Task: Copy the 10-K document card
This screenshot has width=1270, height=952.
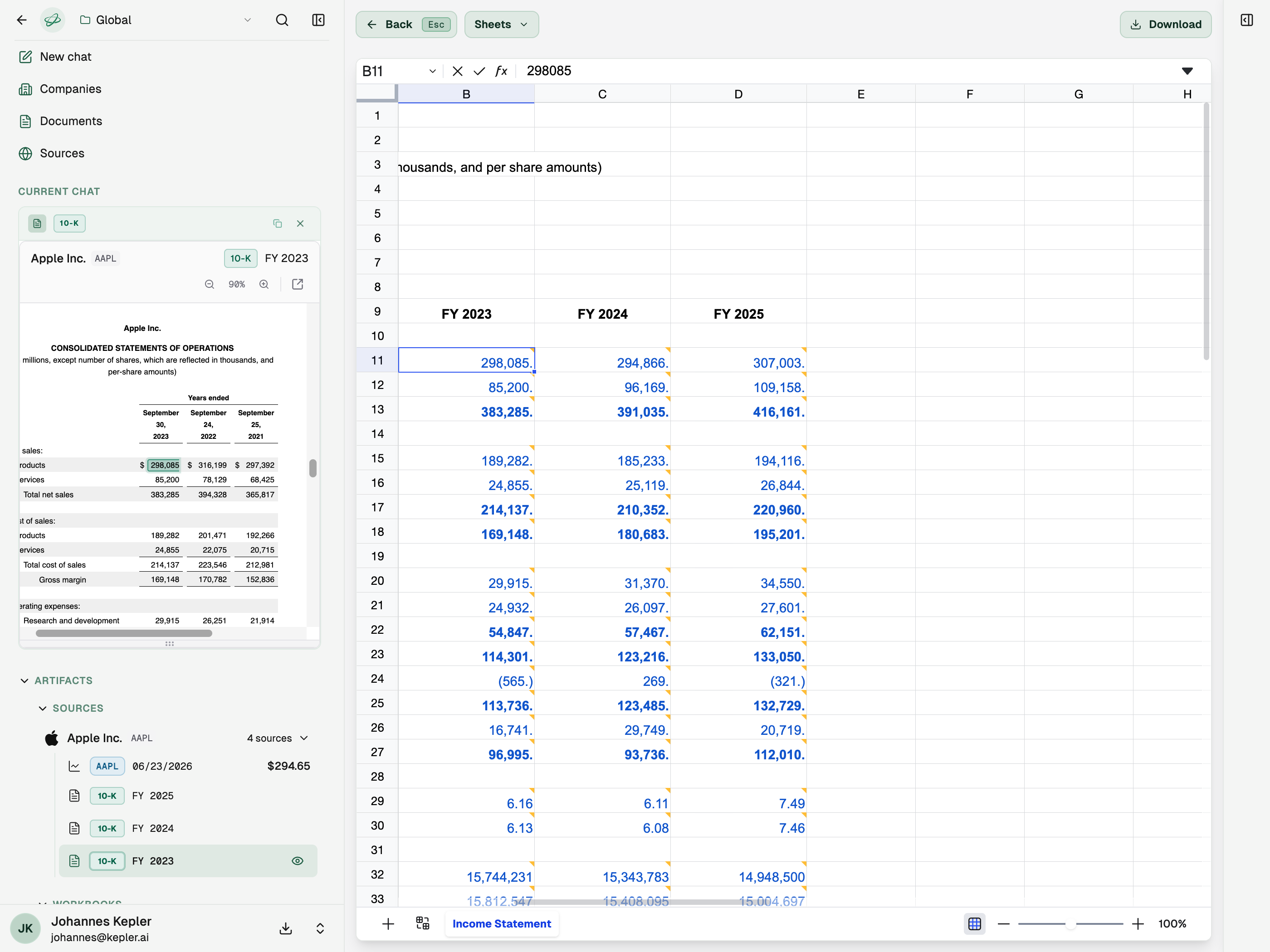Action: [x=277, y=223]
